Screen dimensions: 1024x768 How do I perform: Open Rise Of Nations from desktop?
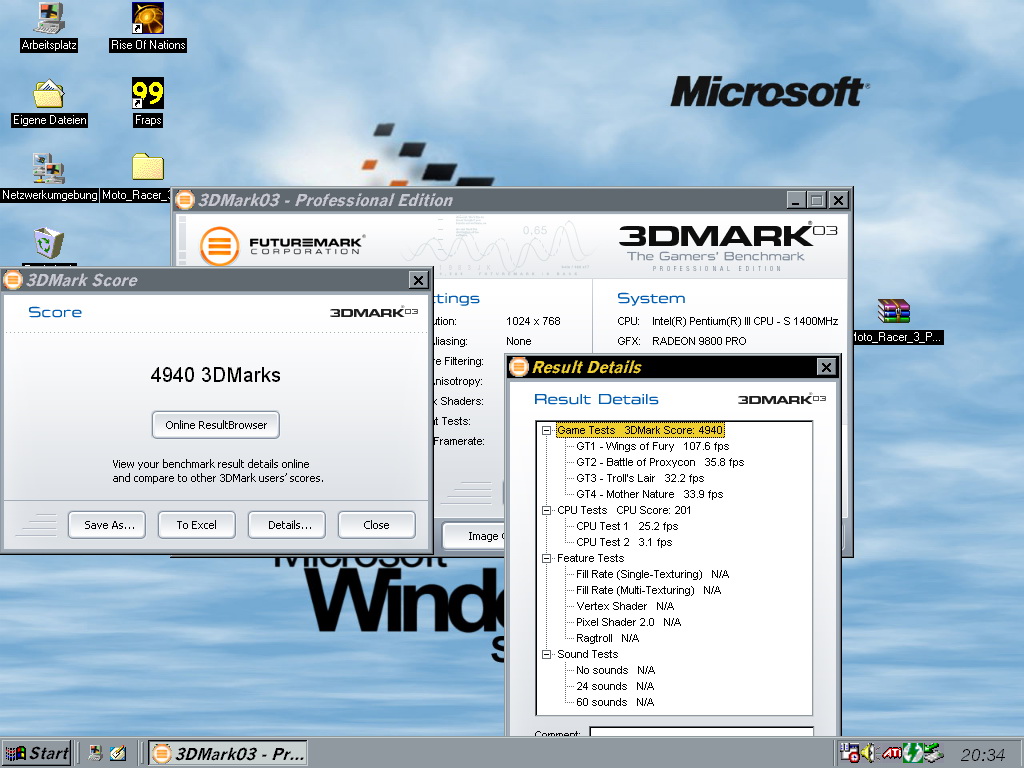[147, 20]
